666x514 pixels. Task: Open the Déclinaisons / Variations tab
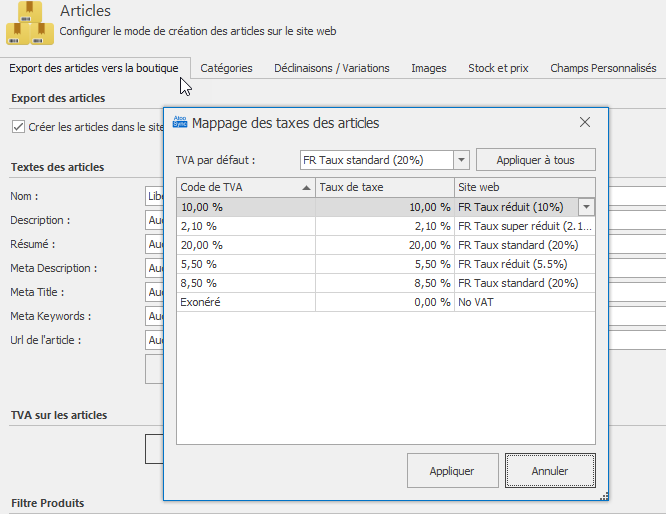pyautogui.click(x=332, y=68)
